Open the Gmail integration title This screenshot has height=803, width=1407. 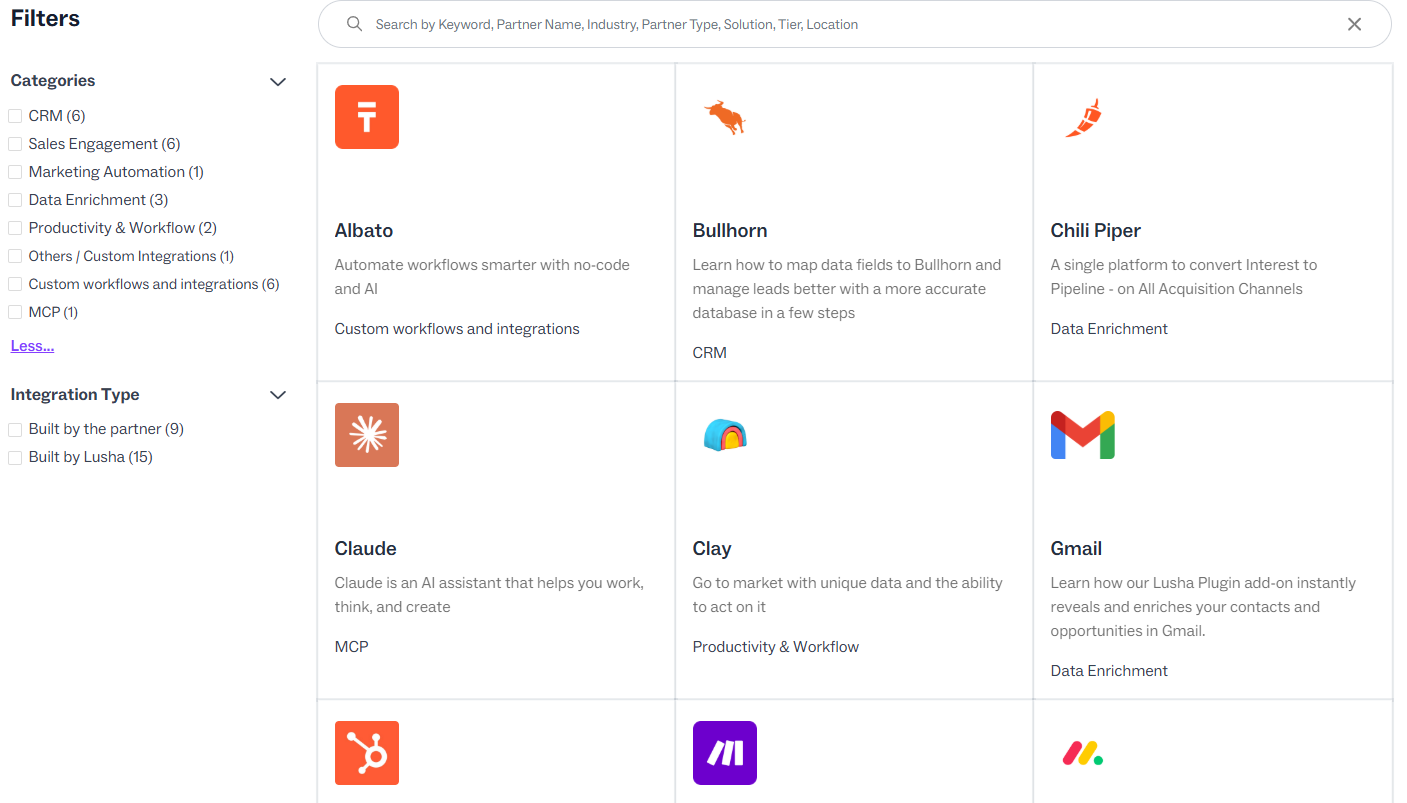[x=1076, y=548]
